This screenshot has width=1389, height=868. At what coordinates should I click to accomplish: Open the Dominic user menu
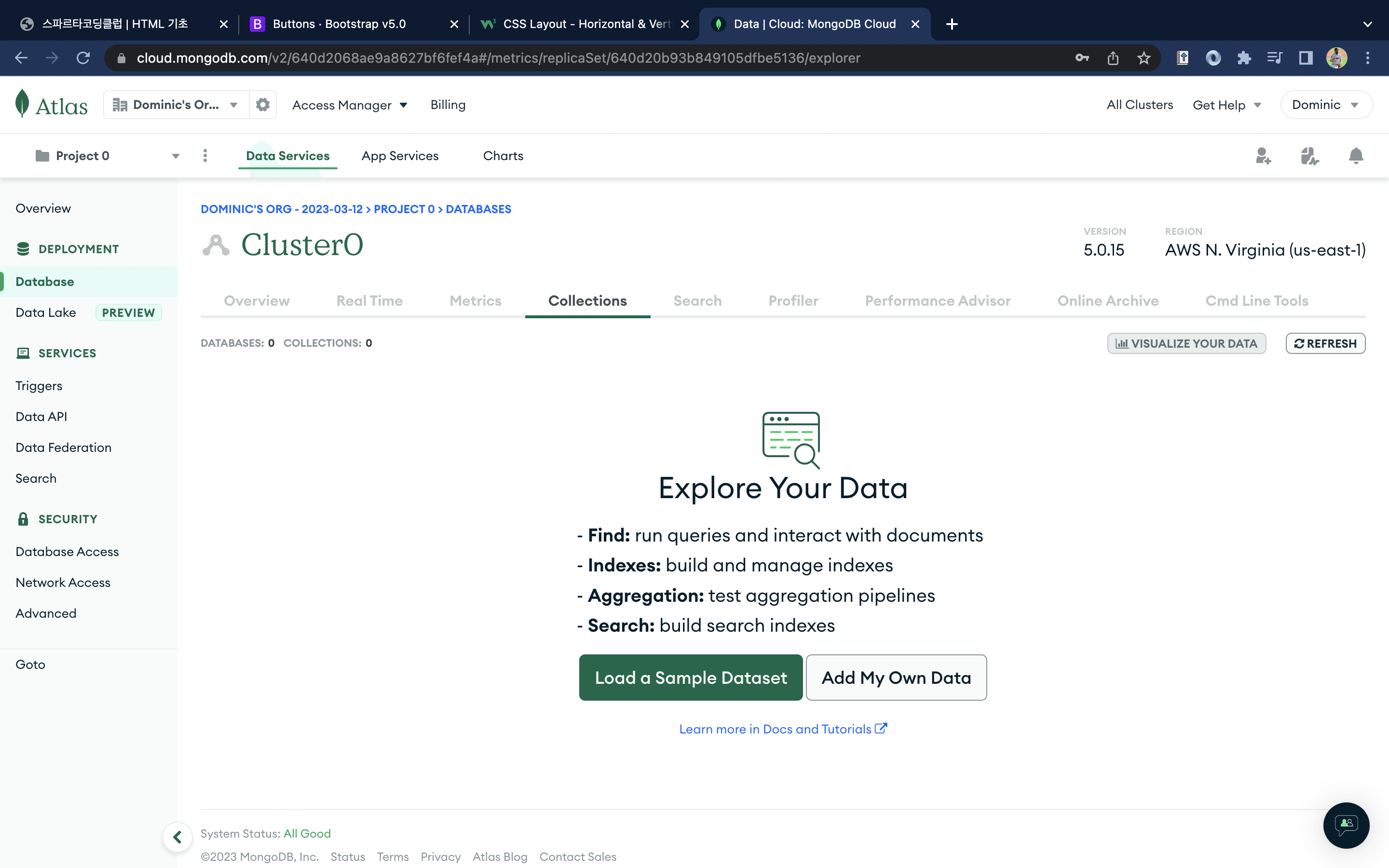click(1326, 105)
